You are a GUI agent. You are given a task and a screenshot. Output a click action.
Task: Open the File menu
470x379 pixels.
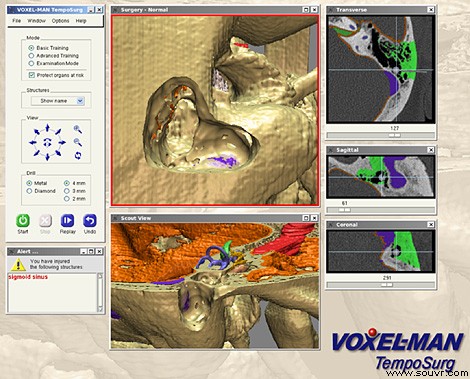(x=16, y=21)
